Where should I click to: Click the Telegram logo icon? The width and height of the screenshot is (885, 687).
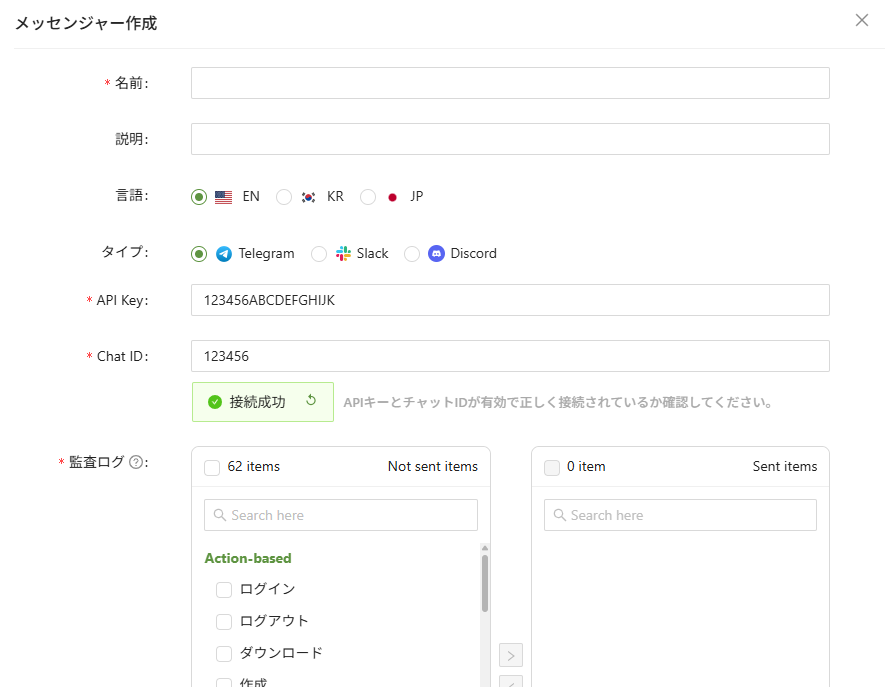[224, 254]
